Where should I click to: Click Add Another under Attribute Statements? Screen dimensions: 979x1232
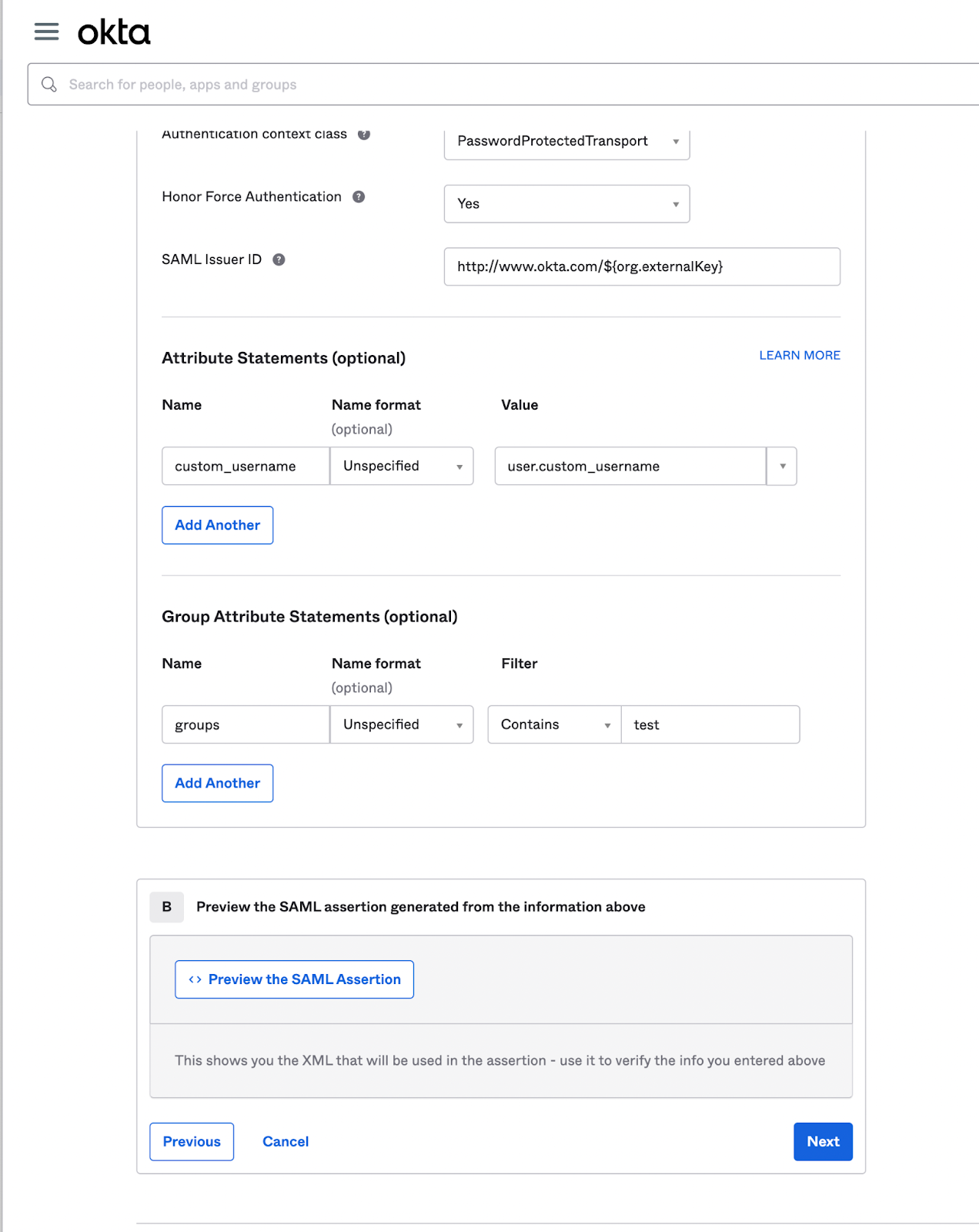tap(217, 524)
